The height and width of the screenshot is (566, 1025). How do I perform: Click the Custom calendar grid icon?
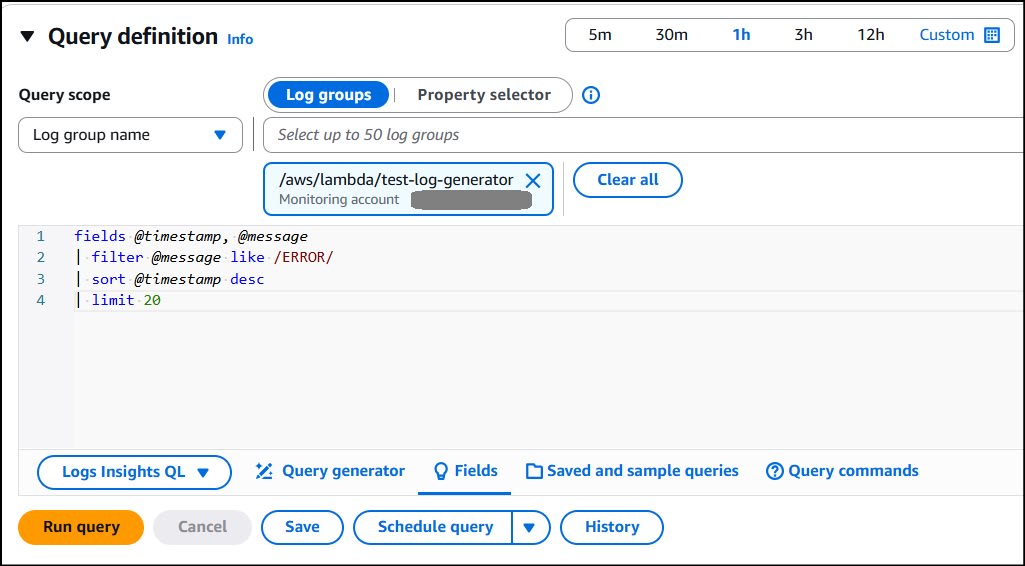tap(992, 35)
